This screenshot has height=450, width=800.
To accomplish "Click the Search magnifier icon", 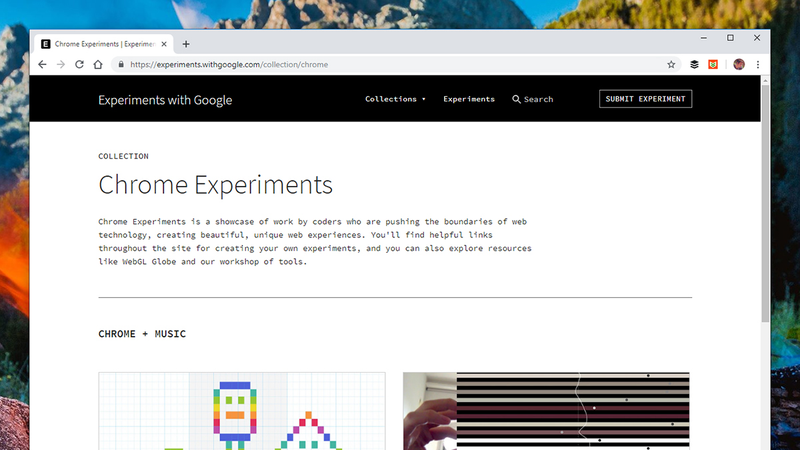I will [516, 99].
